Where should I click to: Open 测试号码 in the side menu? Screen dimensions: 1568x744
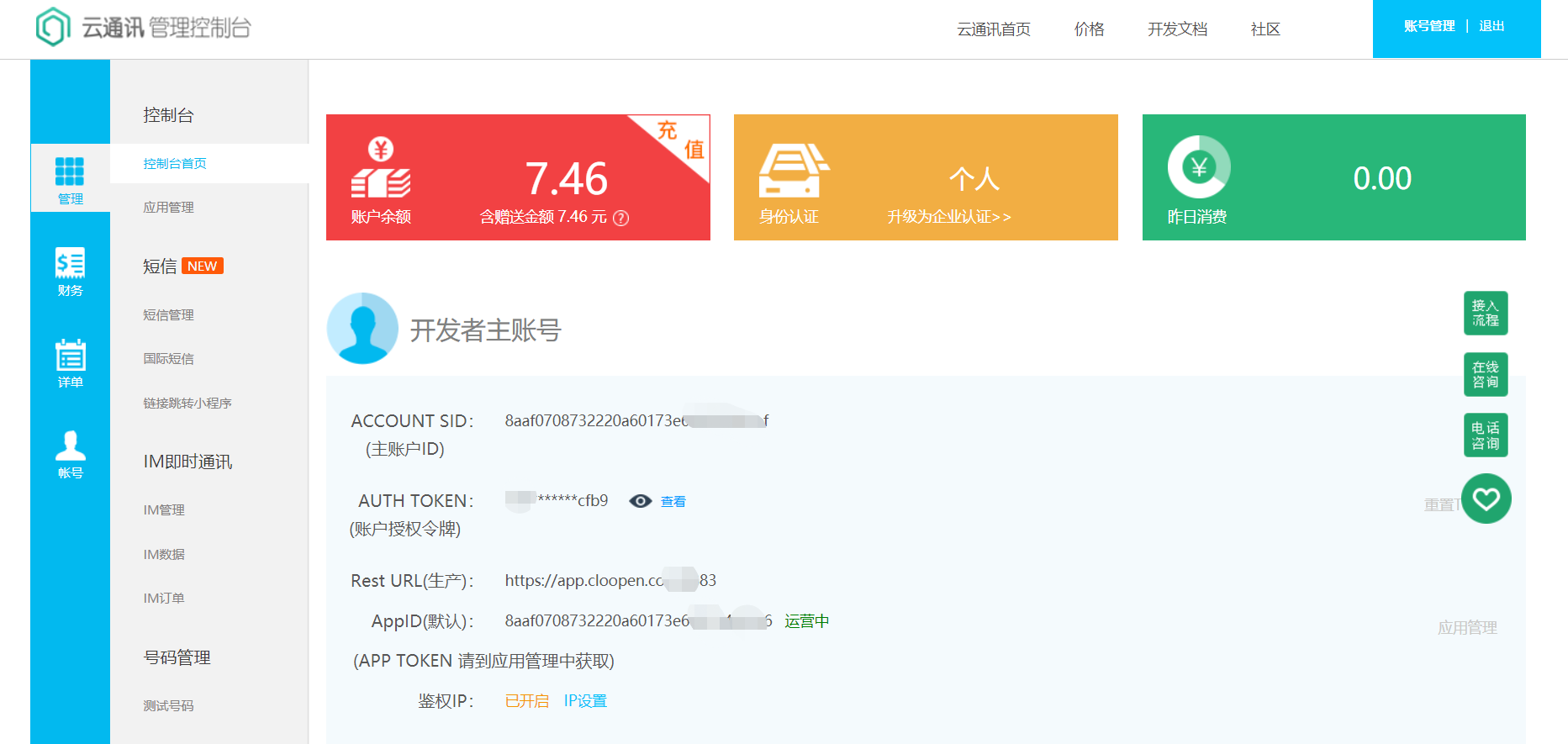(x=168, y=706)
